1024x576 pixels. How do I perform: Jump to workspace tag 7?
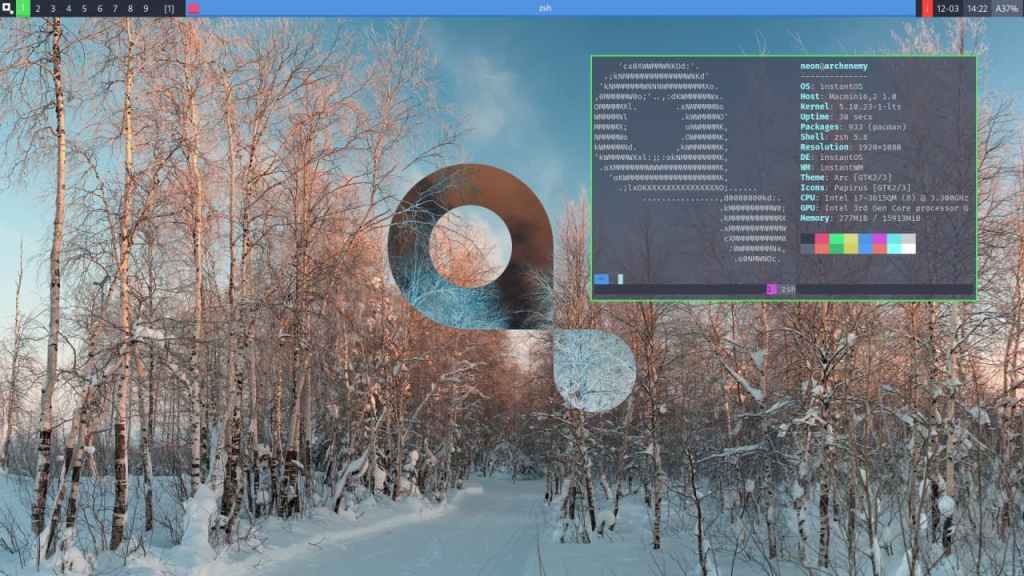click(115, 8)
